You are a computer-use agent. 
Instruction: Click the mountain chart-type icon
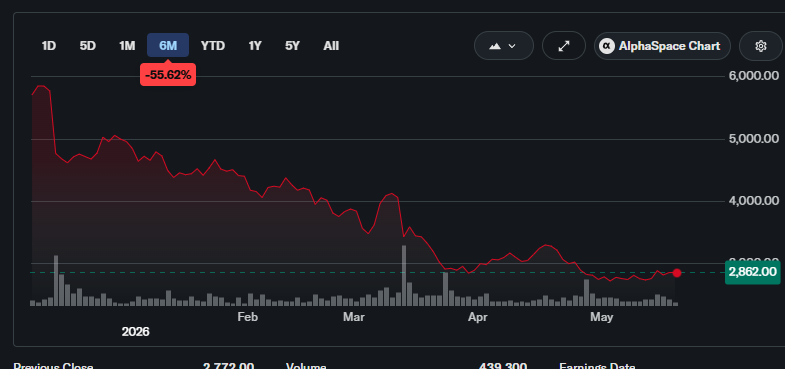click(495, 46)
